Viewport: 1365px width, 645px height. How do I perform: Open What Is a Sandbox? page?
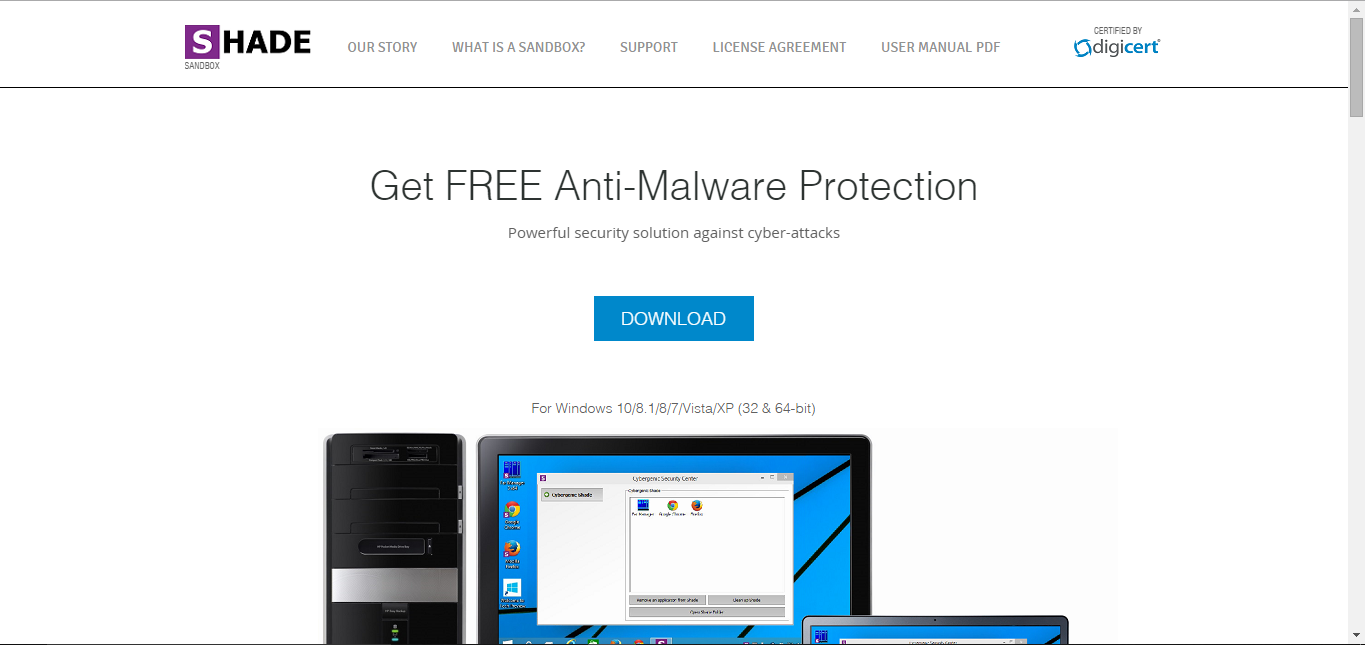pos(518,47)
